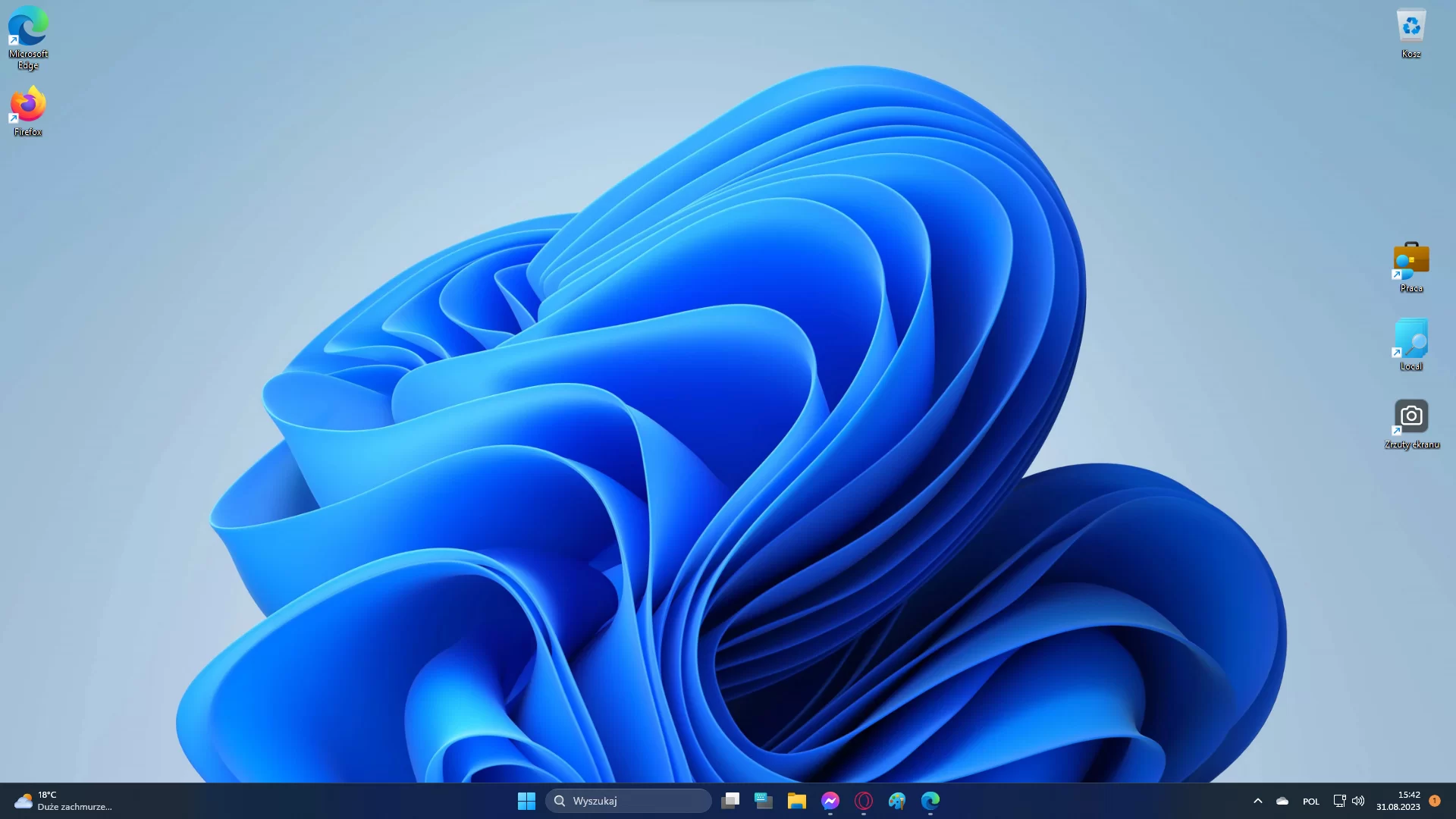
Task: Select the Firefox desktop shortcut
Action: tap(28, 111)
